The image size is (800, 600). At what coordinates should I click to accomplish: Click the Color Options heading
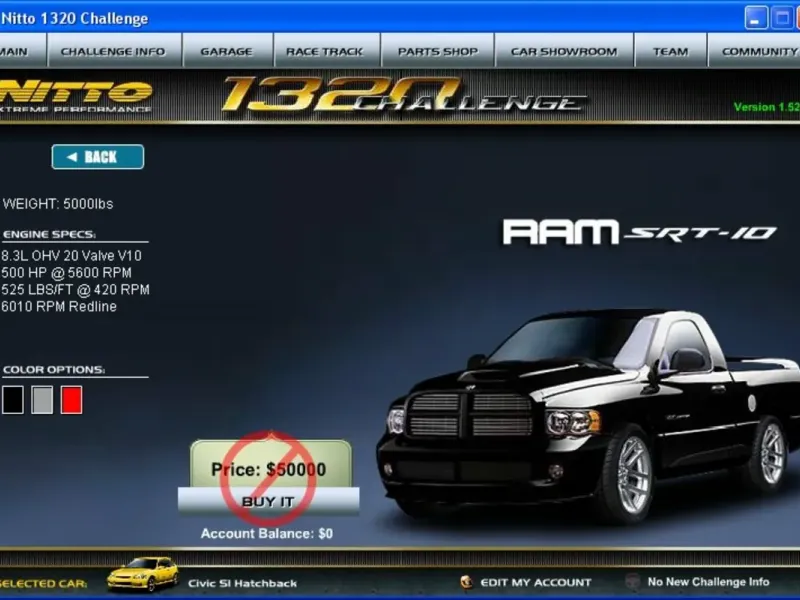54,369
